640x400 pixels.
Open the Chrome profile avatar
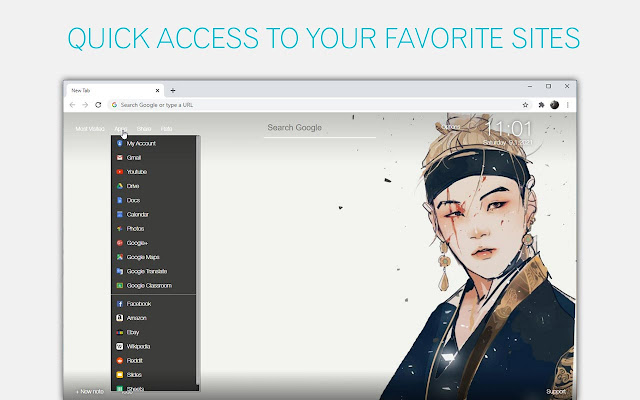(x=554, y=105)
